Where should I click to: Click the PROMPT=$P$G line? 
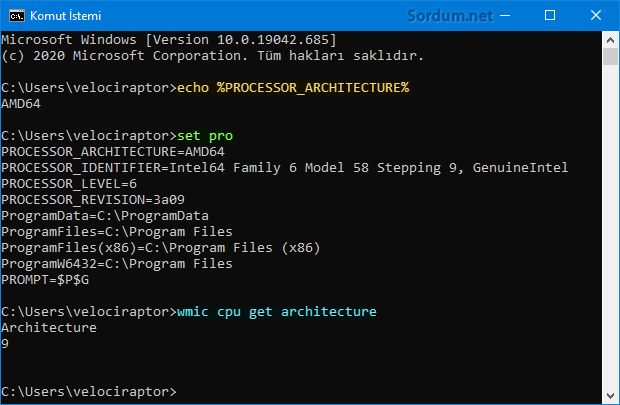tap(45, 280)
